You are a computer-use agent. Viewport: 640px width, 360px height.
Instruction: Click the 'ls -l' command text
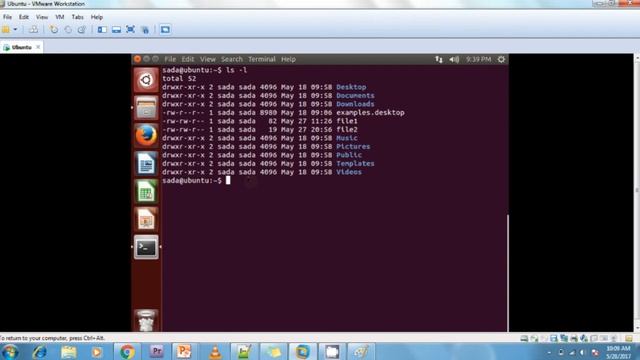[236, 70]
